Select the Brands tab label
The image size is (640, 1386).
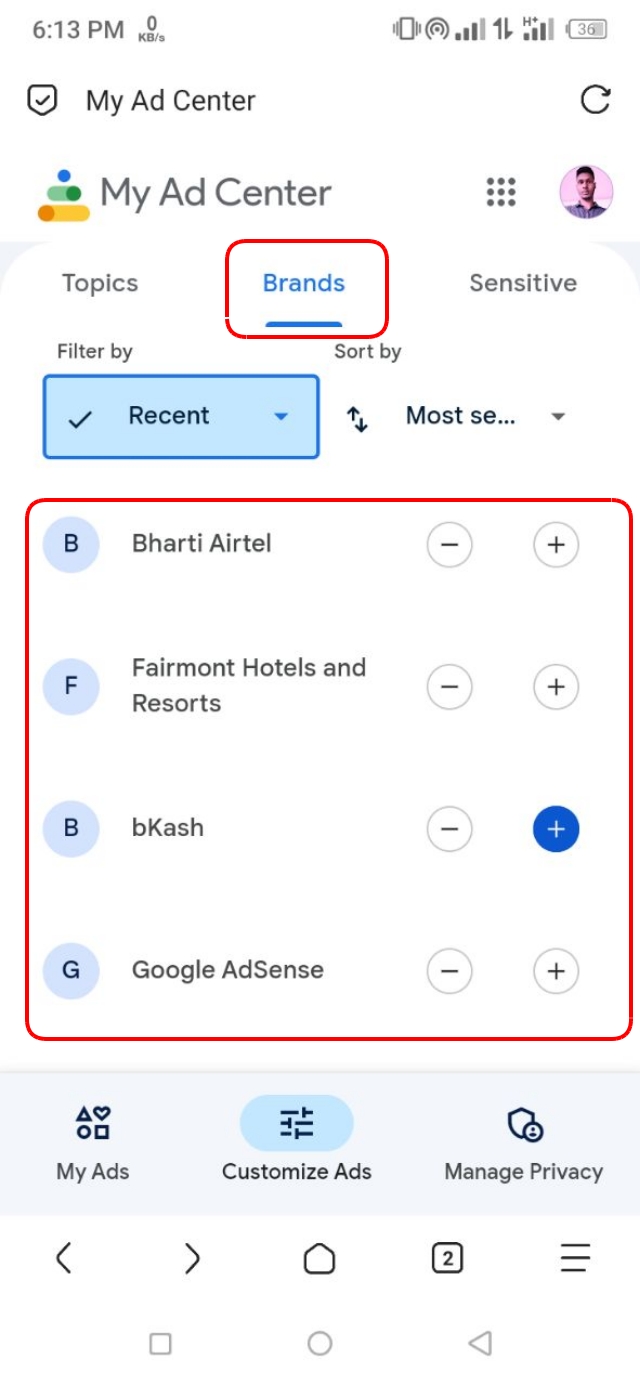[x=303, y=283]
